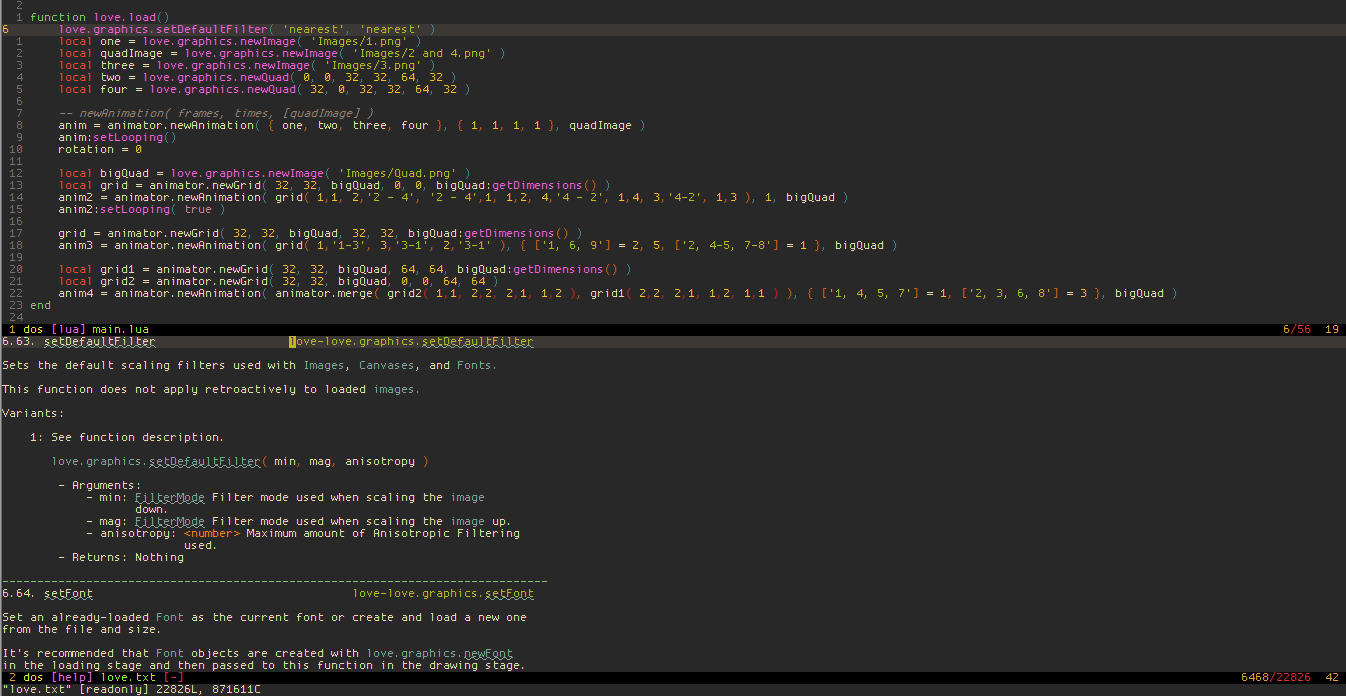Follow the 'Fonts' help link

[x=474, y=366]
